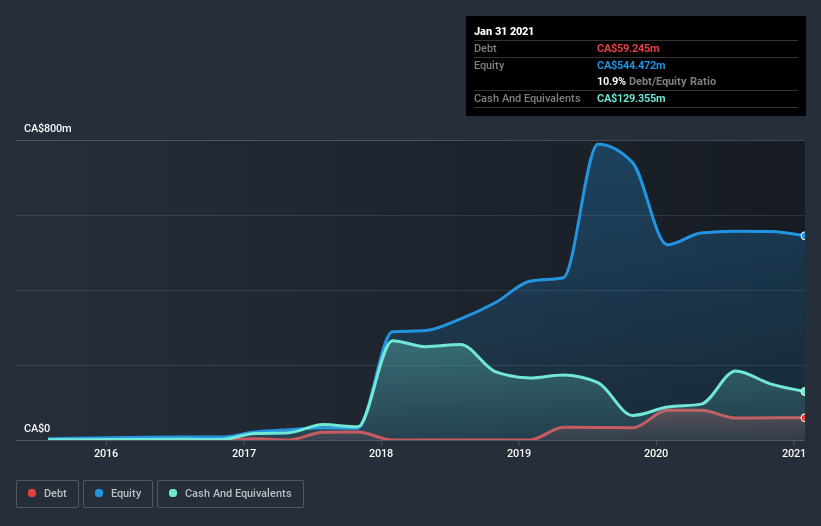Viewport: 821px width, 526px height.
Task: Click the Debt row label in tooltip
Action: pos(485,48)
